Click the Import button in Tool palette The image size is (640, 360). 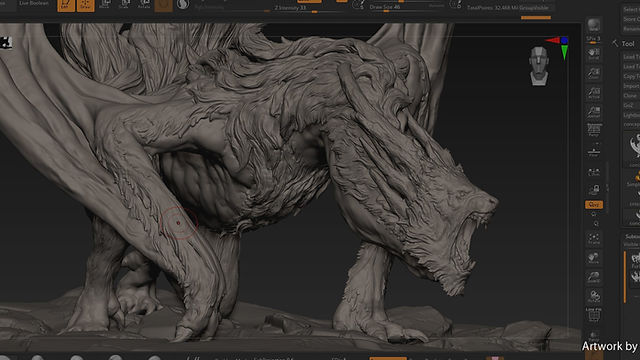point(631,86)
